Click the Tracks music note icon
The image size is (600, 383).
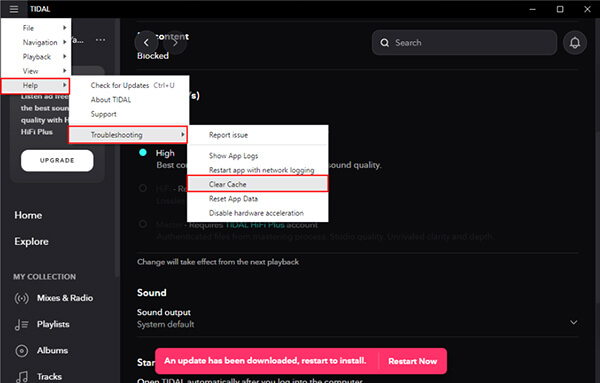21,377
